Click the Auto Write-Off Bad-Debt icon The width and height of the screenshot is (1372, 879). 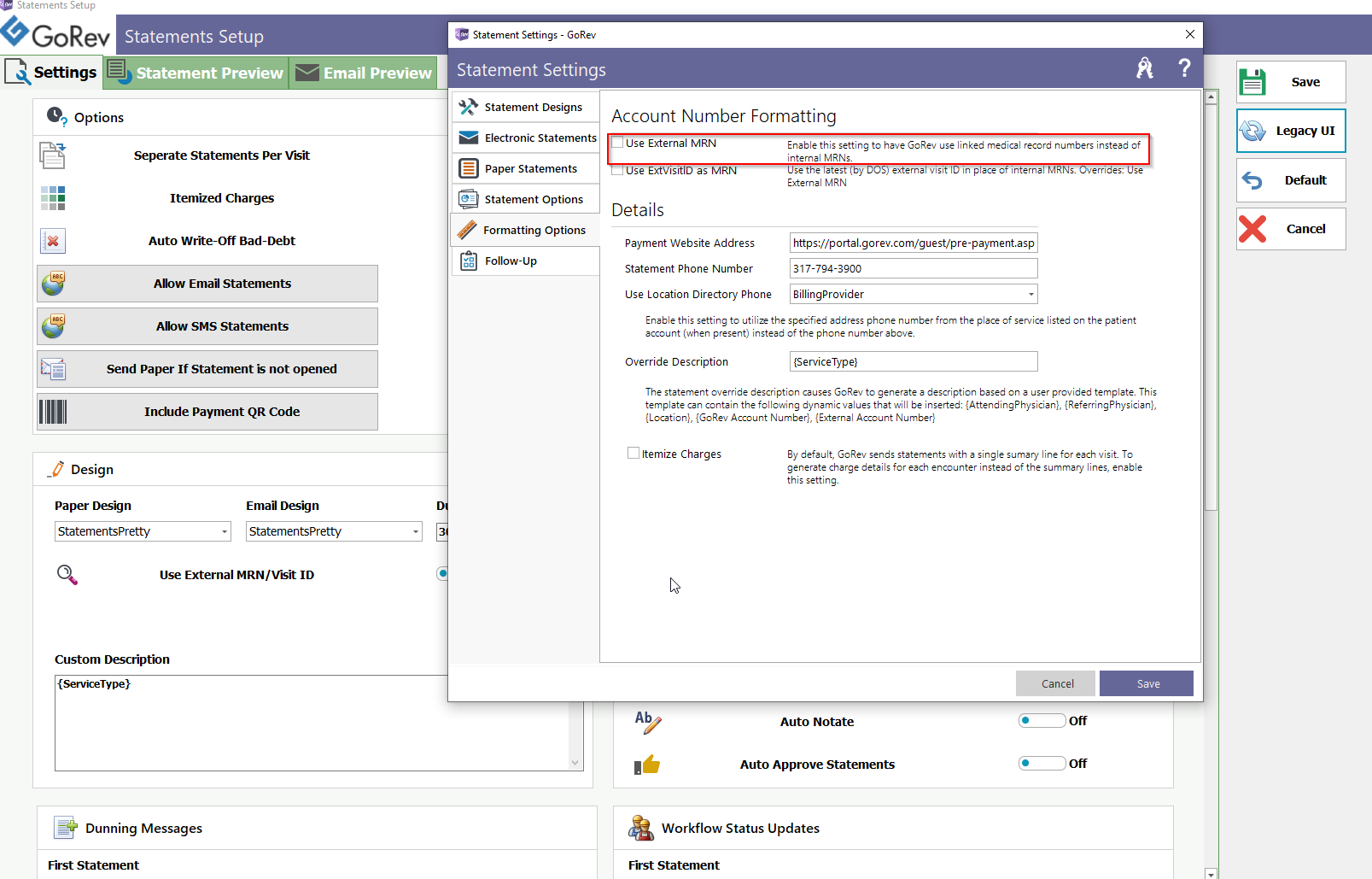pyautogui.click(x=52, y=241)
